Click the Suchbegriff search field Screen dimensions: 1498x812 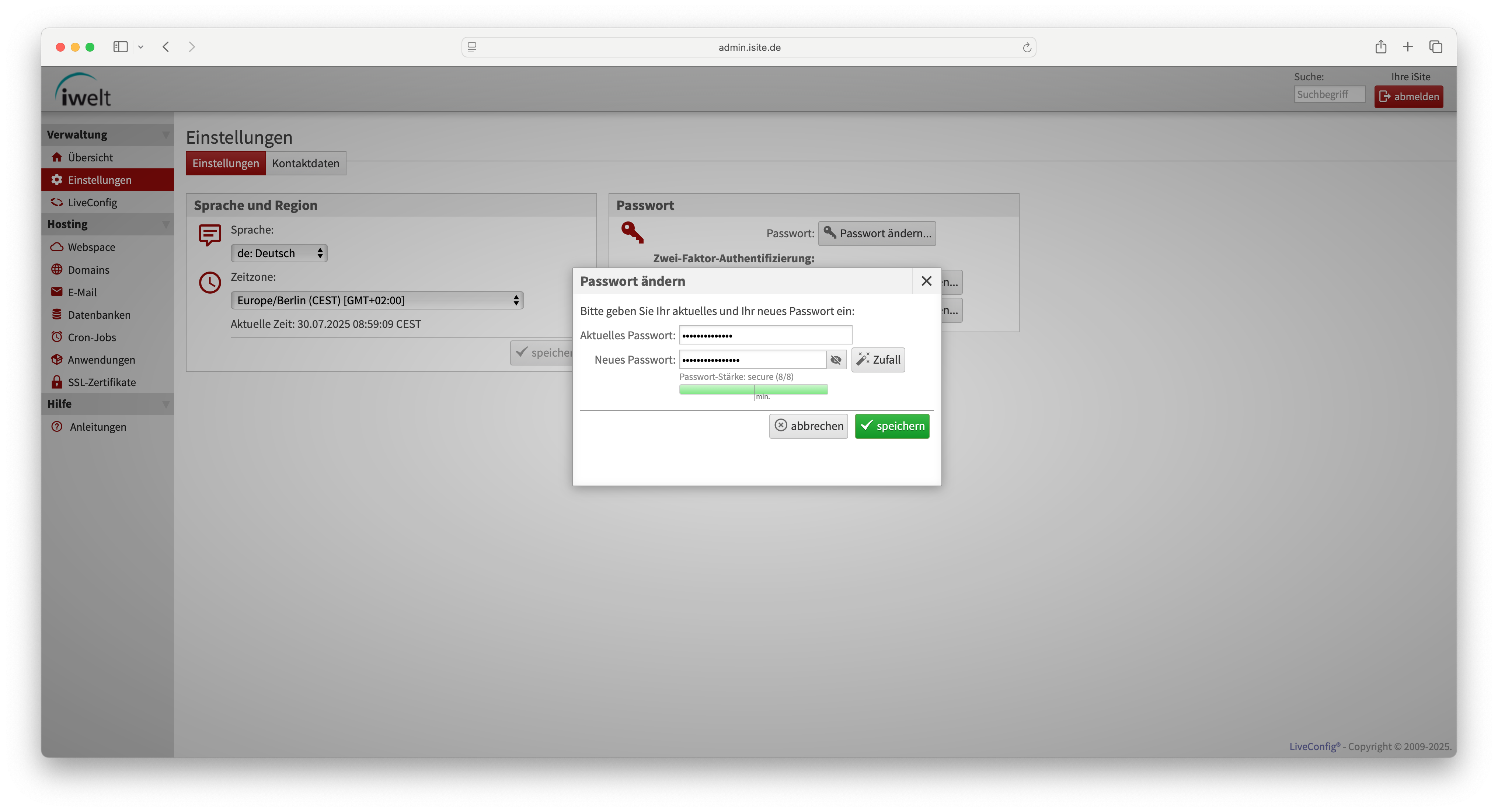click(1329, 94)
